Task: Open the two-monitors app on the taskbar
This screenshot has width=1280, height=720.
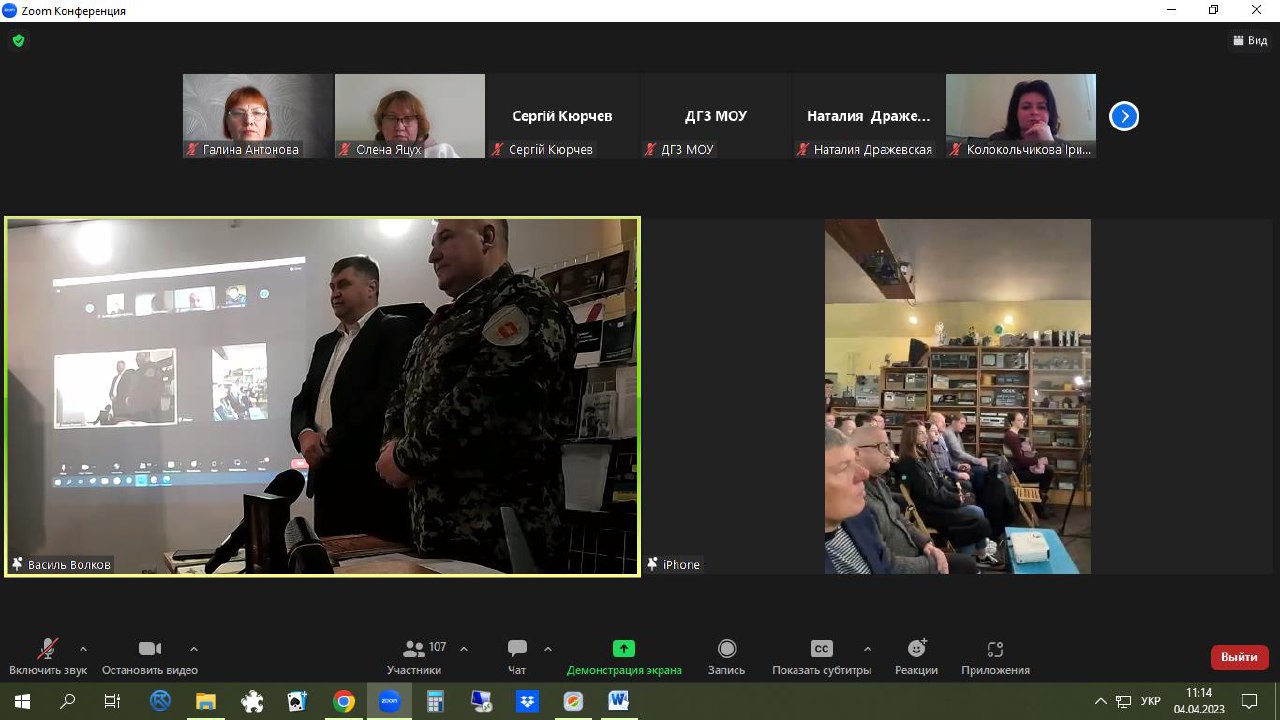Action: (481, 701)
